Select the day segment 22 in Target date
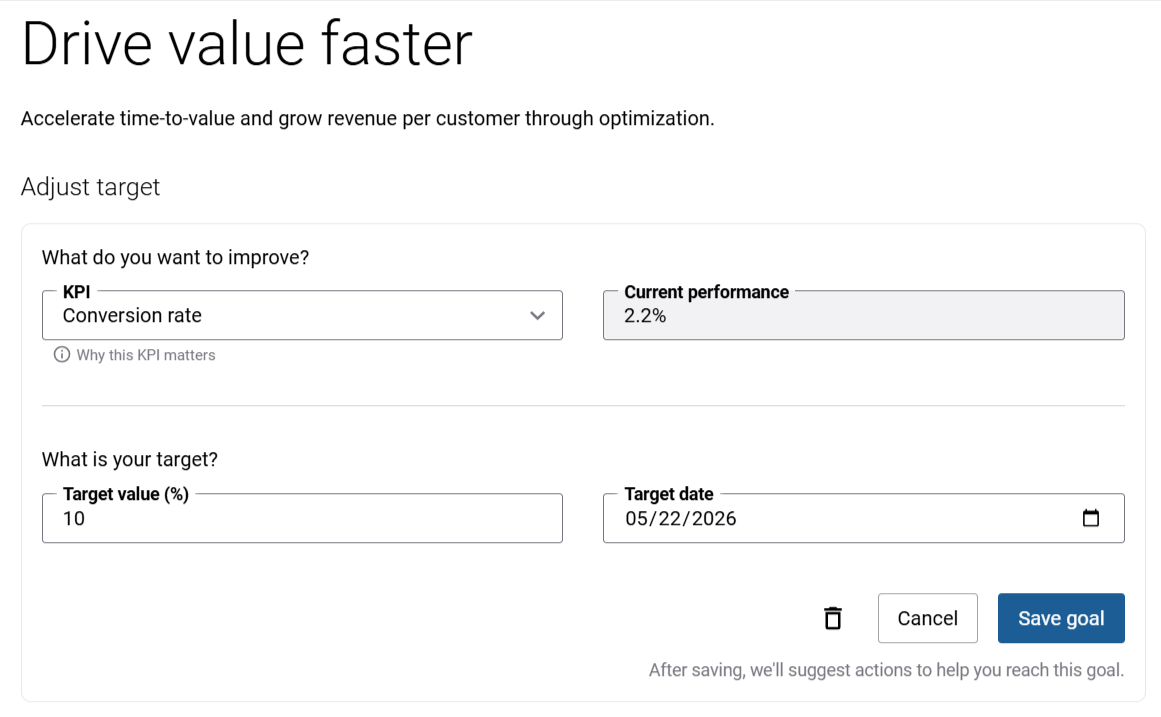The width and height of the screenshot is (1161, 717). pos(672,519)
